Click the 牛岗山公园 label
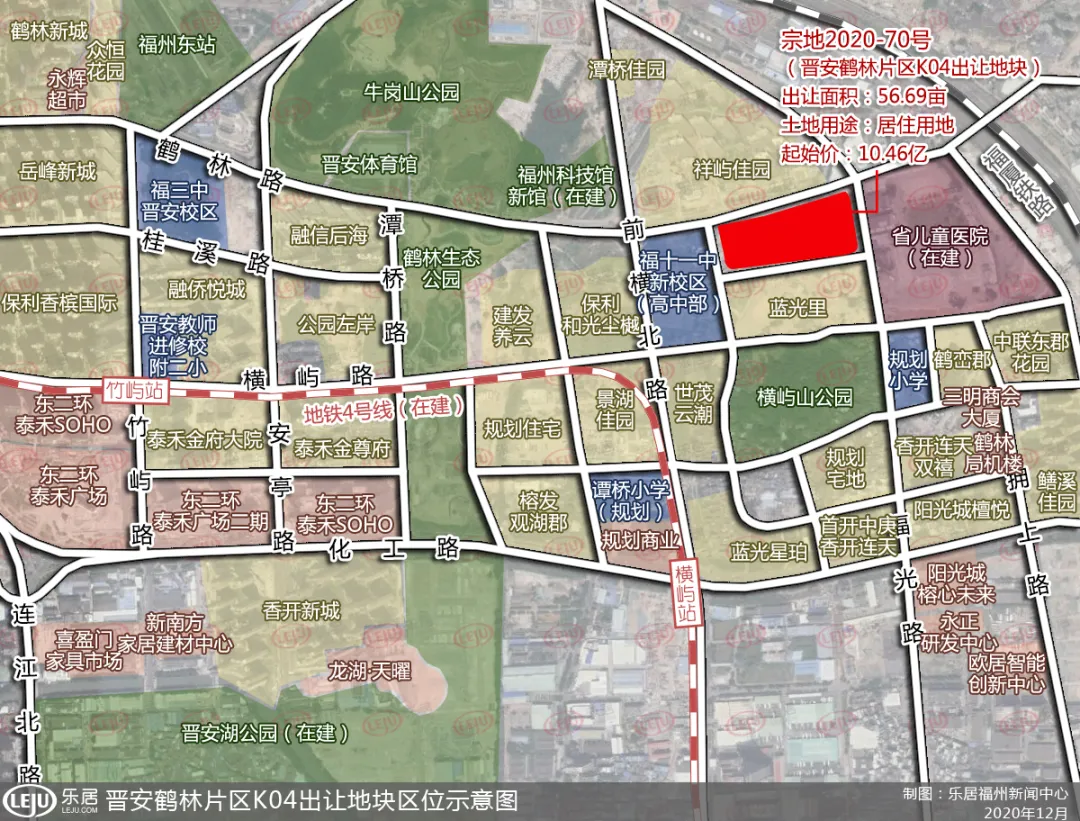Screen dimensions: 1080x821 [412, 92]
